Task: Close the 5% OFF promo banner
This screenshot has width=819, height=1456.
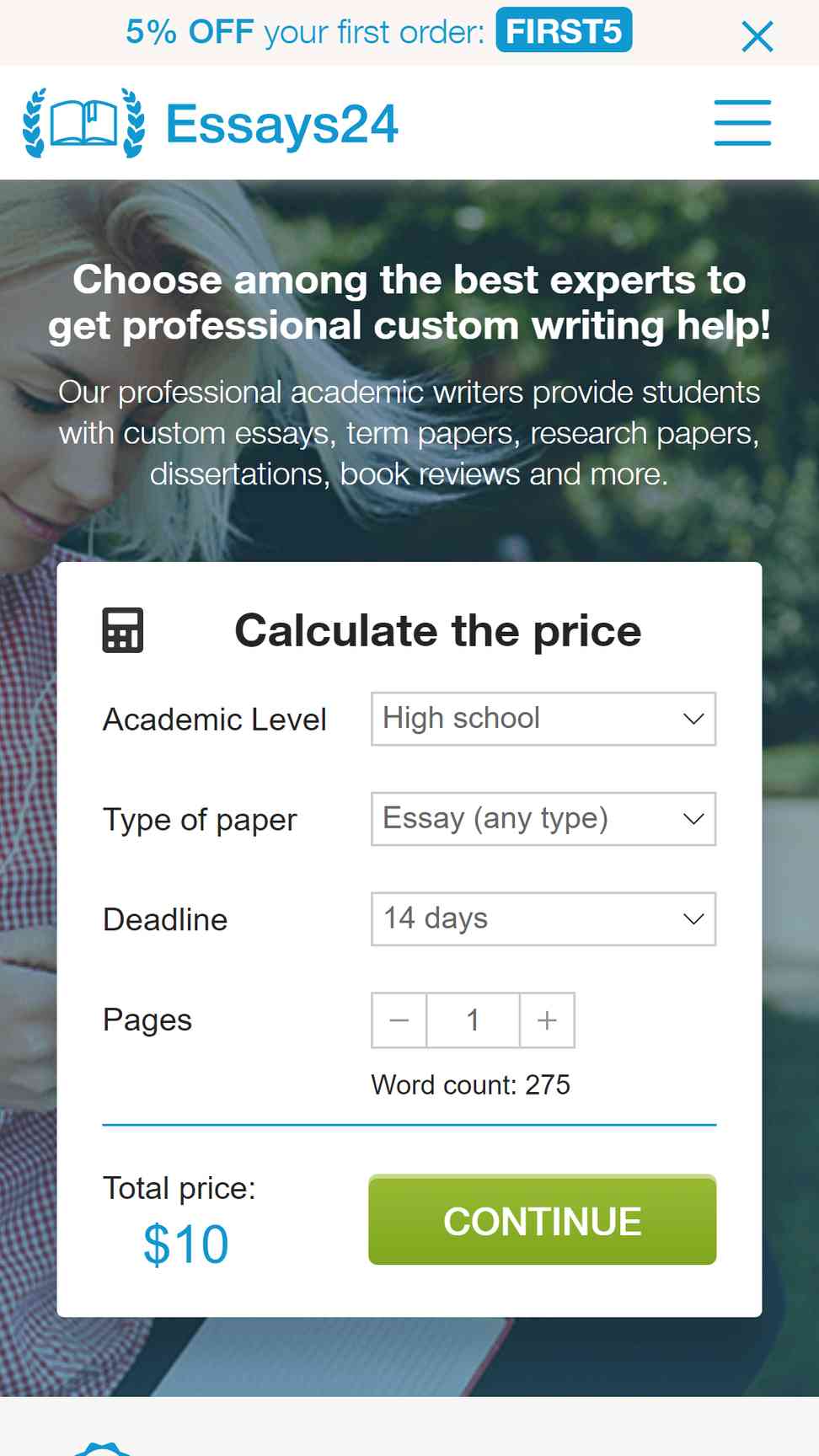Action: point(757,36)
